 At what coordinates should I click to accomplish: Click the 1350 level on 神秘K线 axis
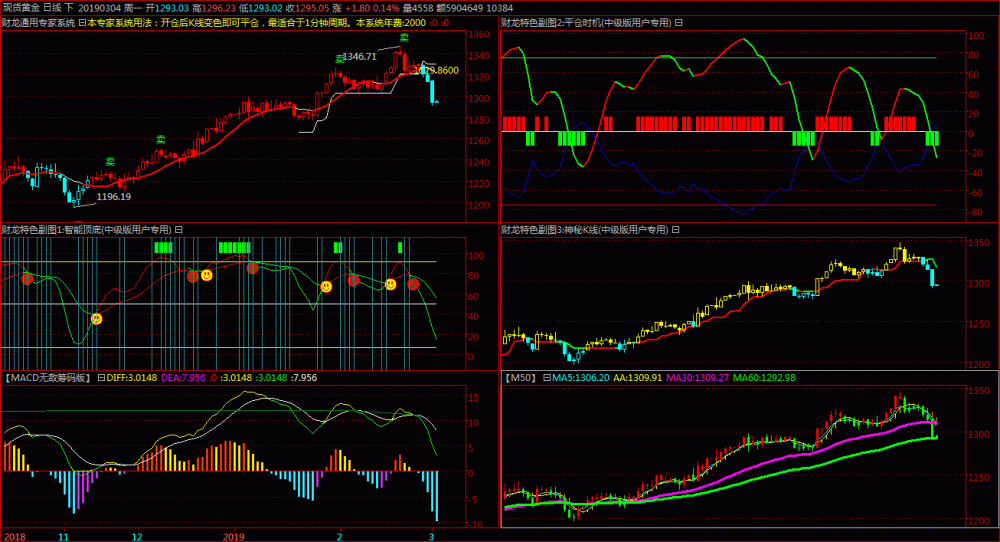979,243
